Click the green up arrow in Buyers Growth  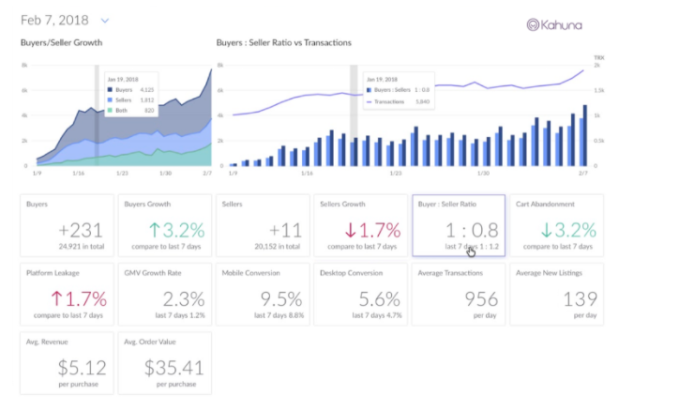click(155, 230)
